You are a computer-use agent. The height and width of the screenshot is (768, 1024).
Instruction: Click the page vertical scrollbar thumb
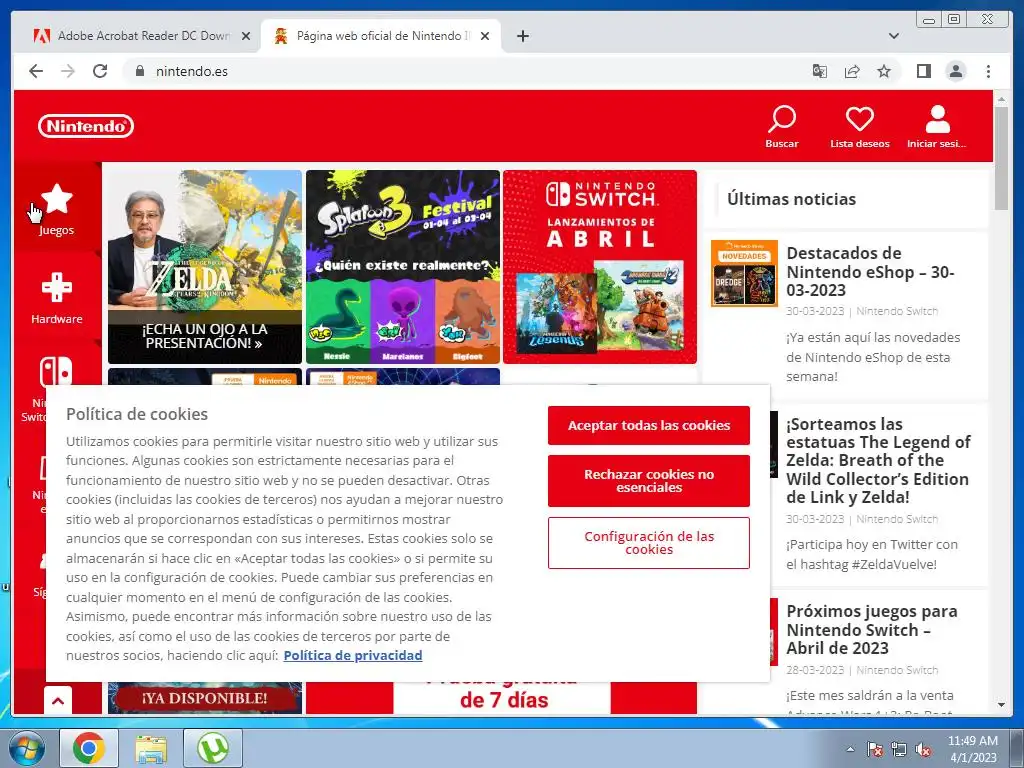(x=1001, y=157)
